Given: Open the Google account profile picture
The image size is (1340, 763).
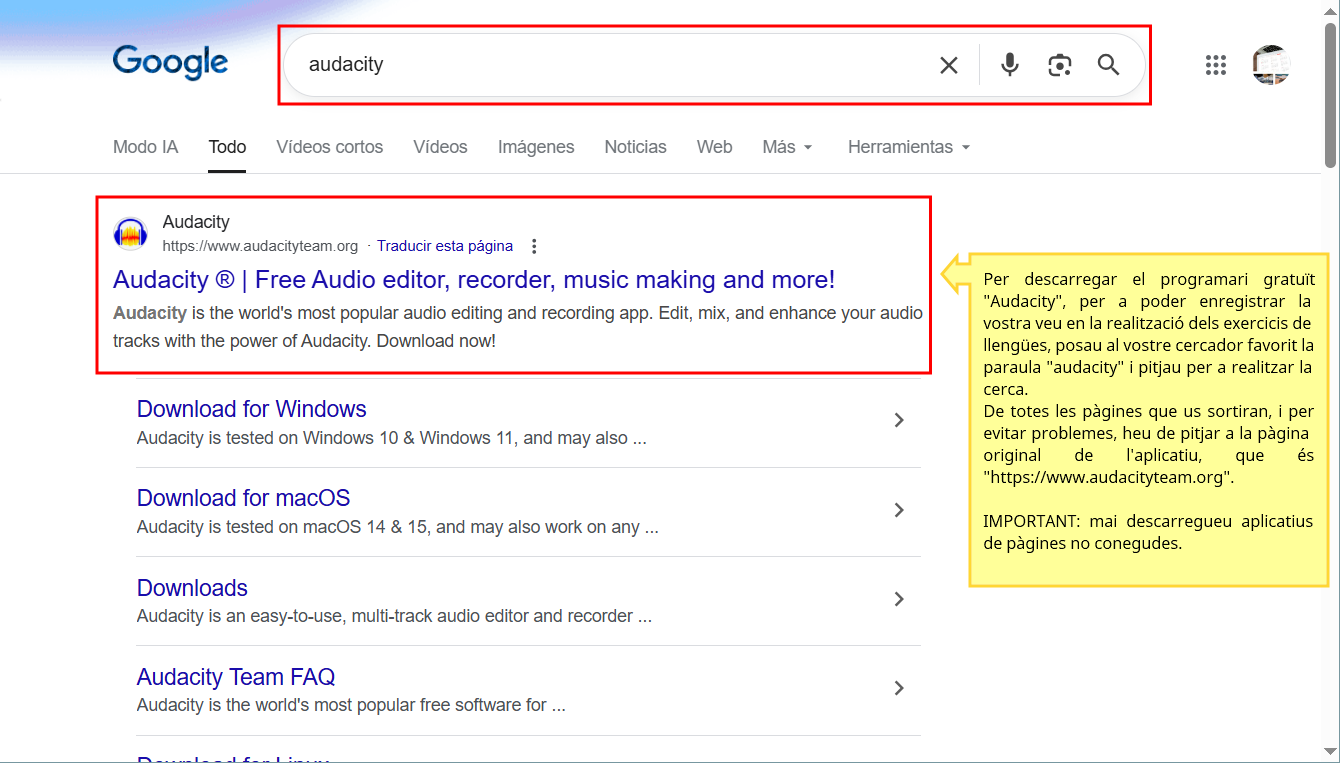Looking at the screenshot, I should point(1270,65).
